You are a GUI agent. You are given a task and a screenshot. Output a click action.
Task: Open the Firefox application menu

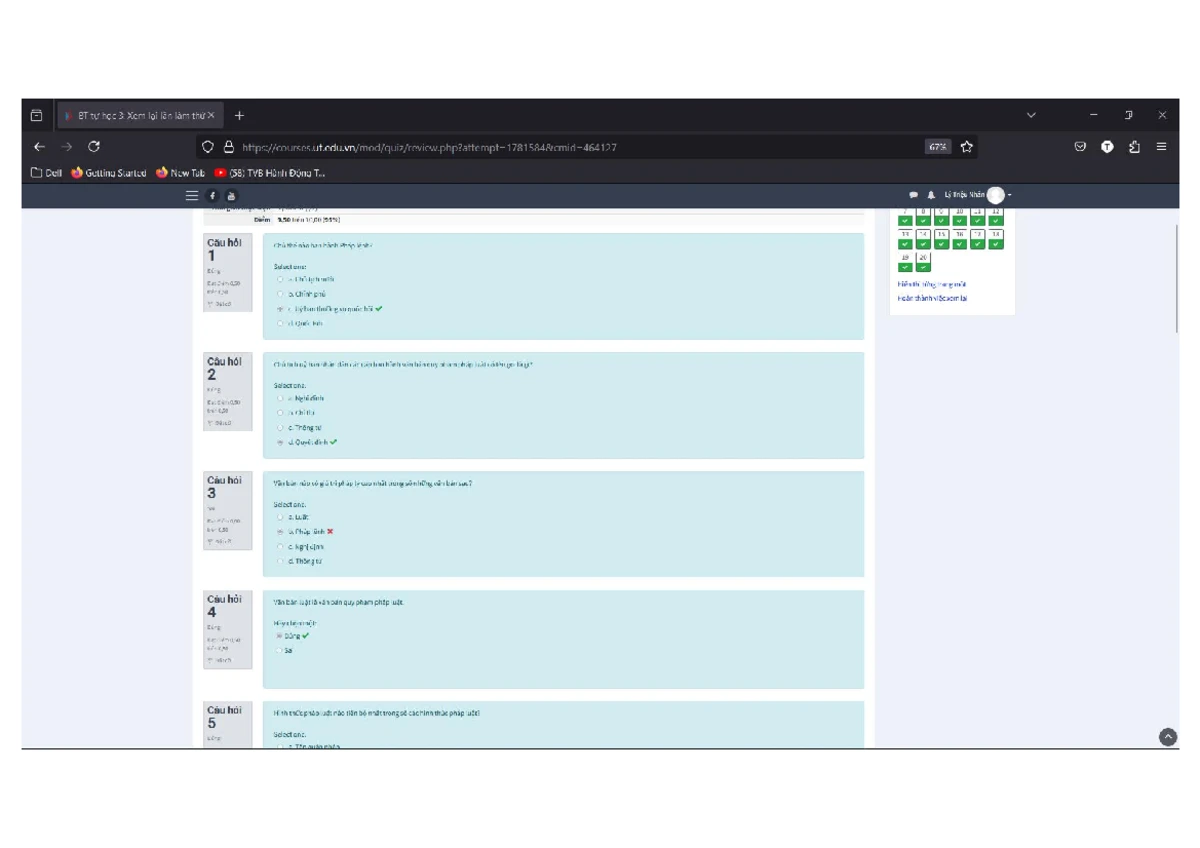pos(1161,147)
